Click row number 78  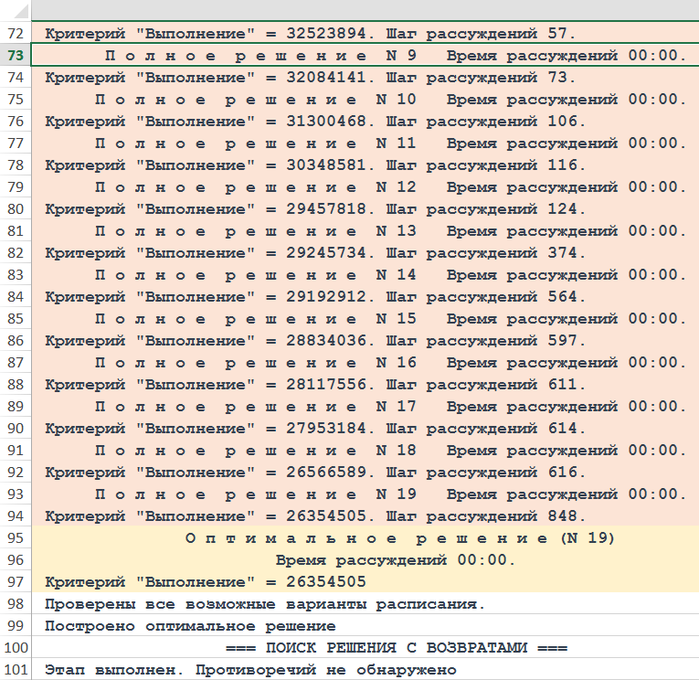16,165
